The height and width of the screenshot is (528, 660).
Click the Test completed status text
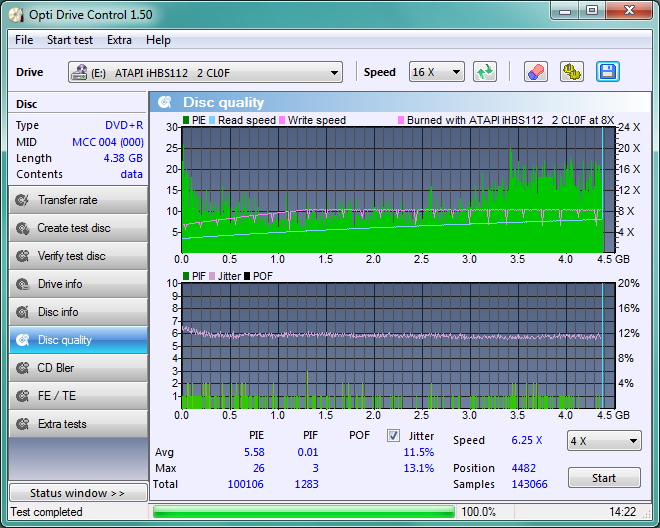pyautogui.click(x=46, y=512)
